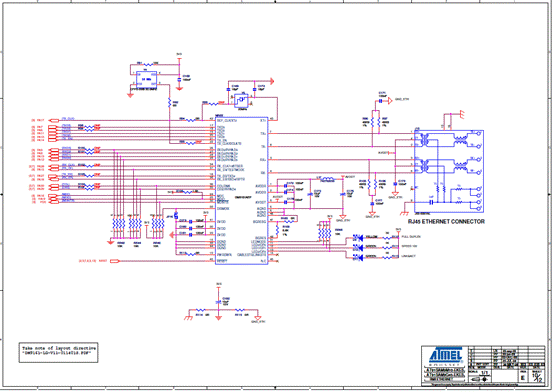Click the RJ45 ETHERNET CONNECTOR label
553x392 pixels.
(446, 222)
